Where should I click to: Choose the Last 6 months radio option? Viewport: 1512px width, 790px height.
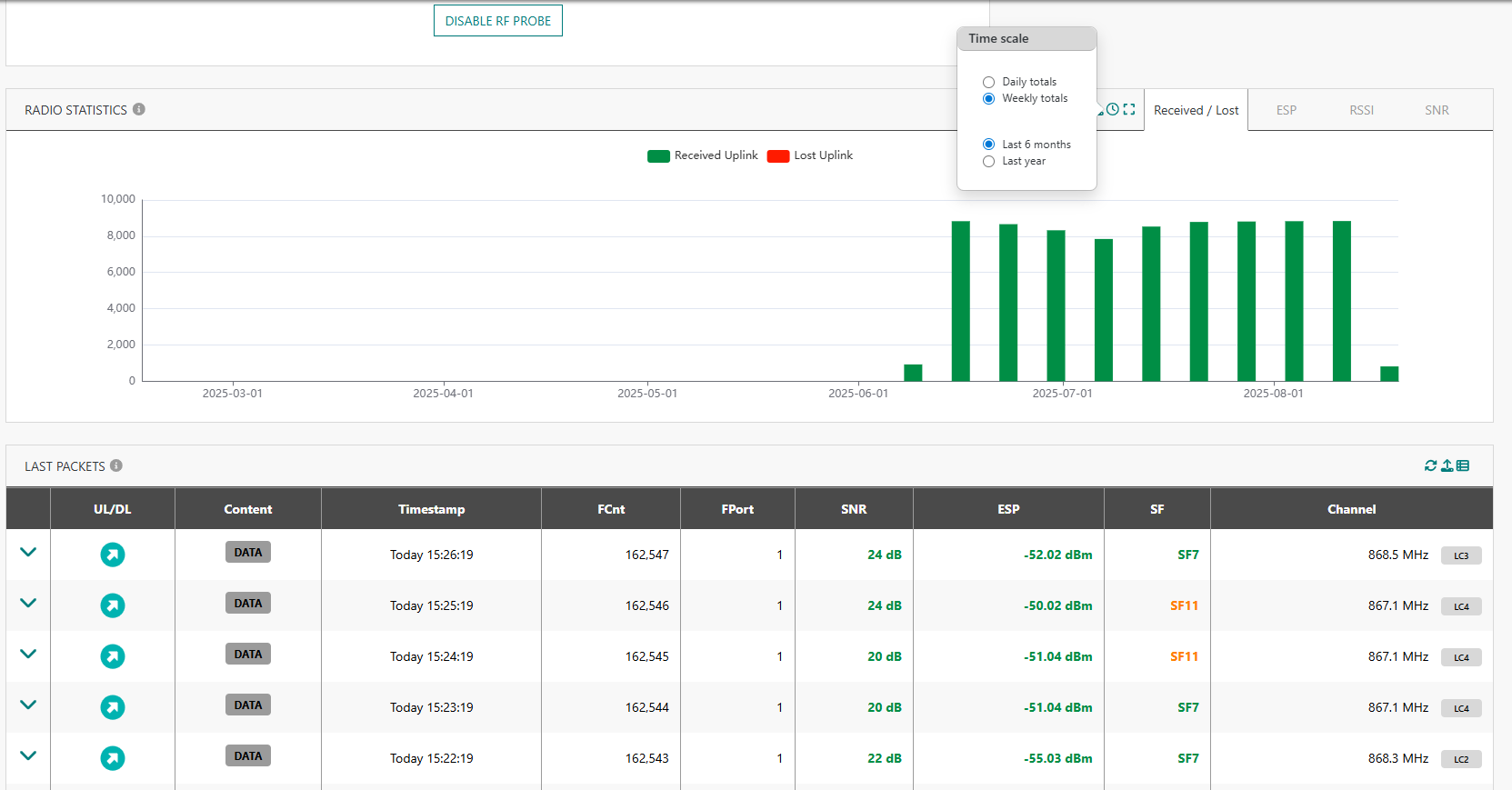point(988,145)
